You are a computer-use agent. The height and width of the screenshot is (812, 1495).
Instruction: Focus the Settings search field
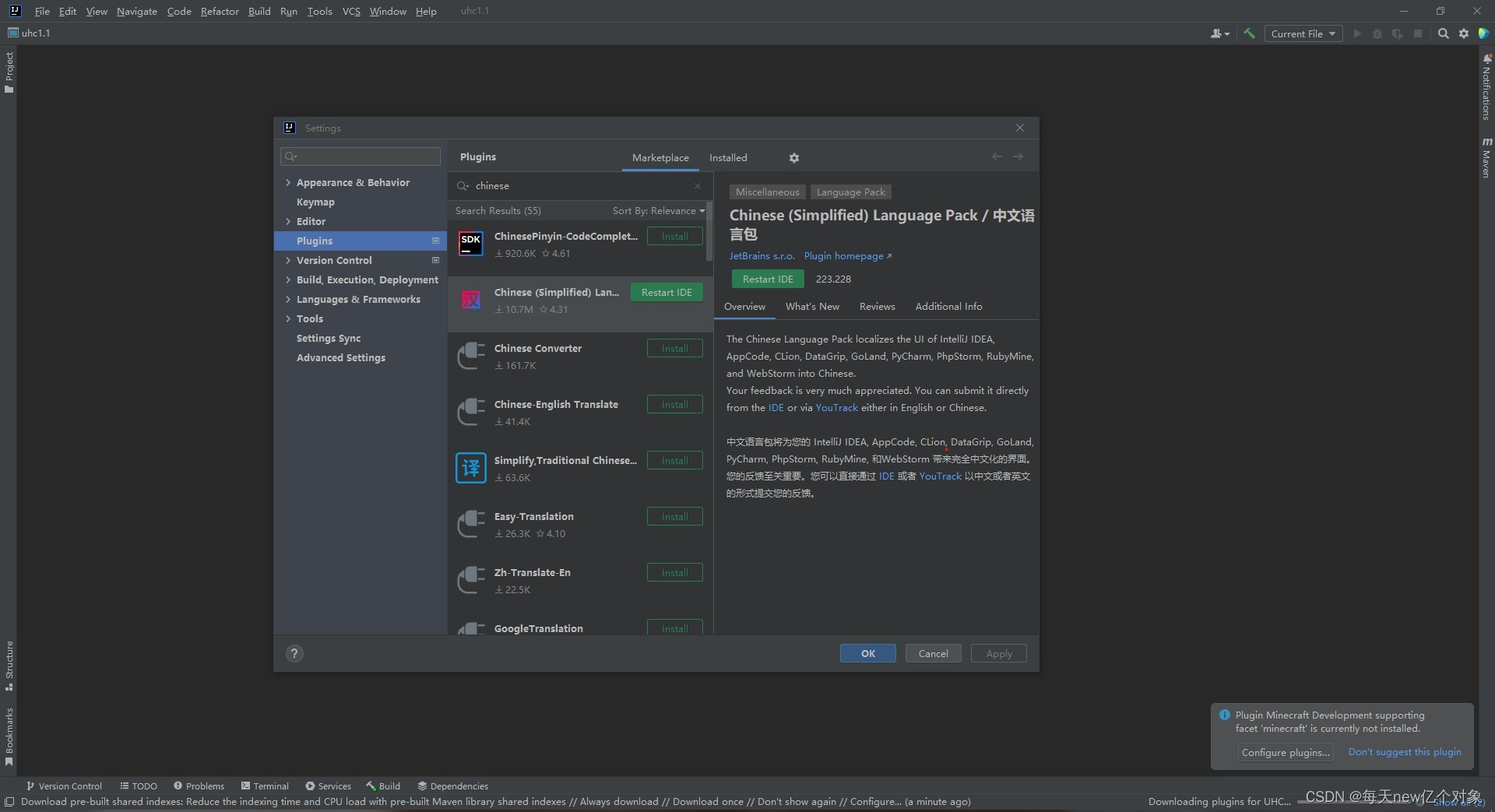361,156
